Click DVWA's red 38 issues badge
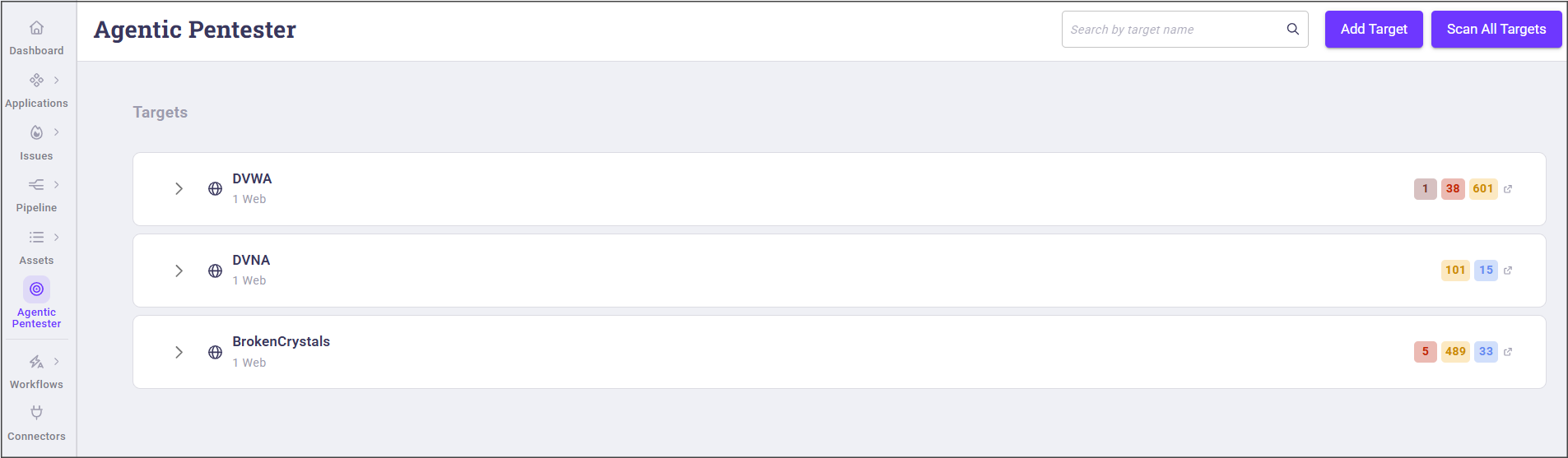Screen dimensions: 1568x458 click(1453, 189)
